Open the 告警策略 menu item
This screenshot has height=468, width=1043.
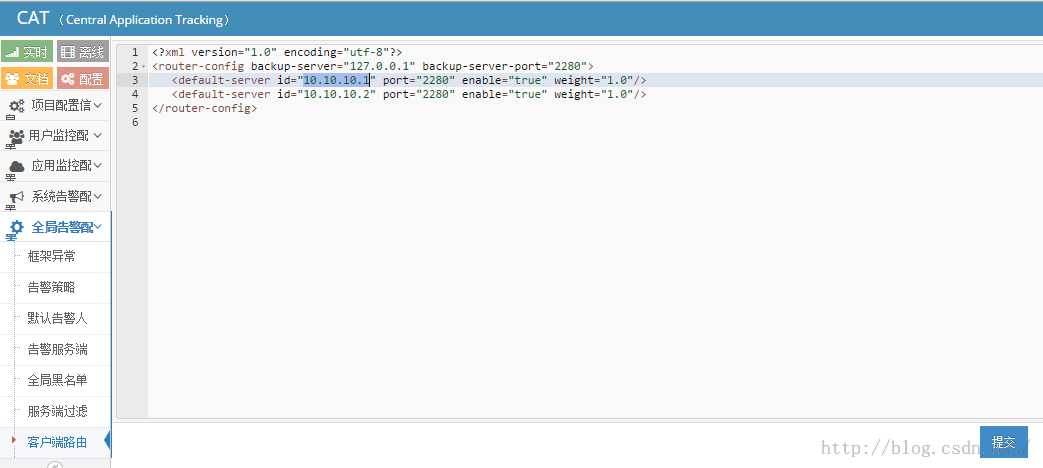(51, 287)
